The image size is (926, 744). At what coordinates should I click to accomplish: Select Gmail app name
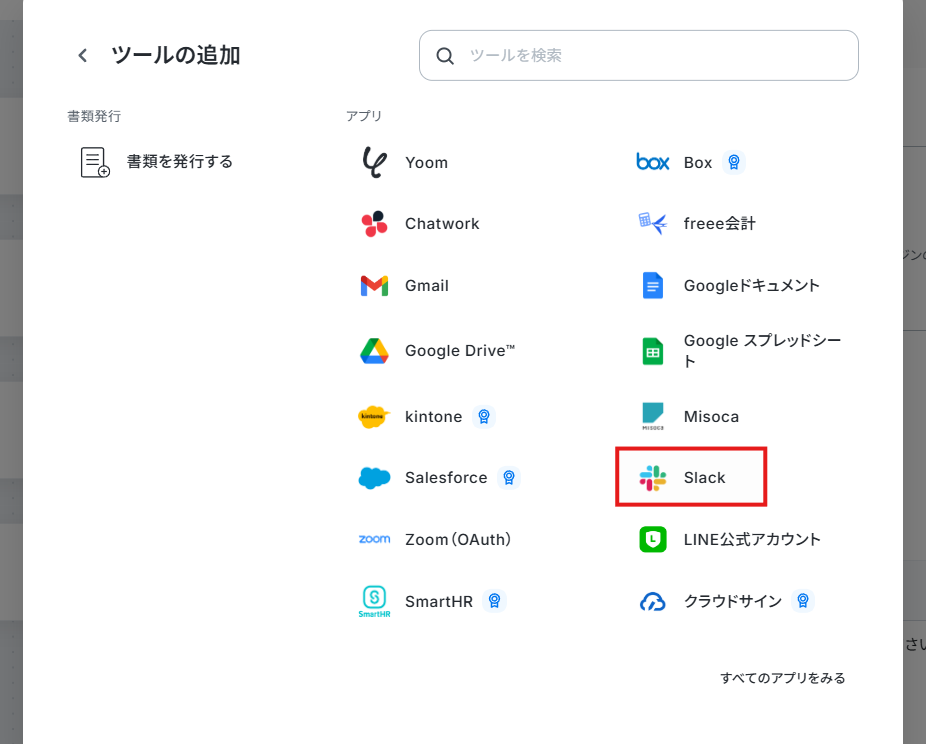(x=427, y=286)
